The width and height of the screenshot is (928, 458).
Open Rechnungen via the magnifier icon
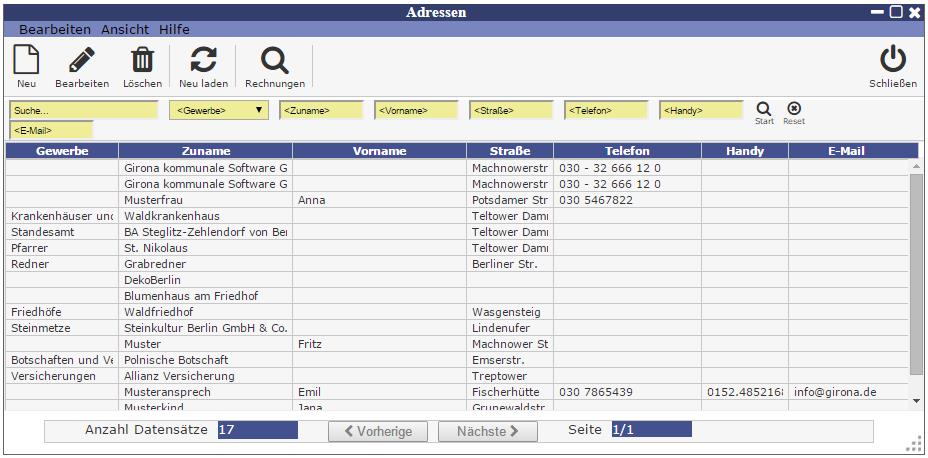(x=274, y=61)
